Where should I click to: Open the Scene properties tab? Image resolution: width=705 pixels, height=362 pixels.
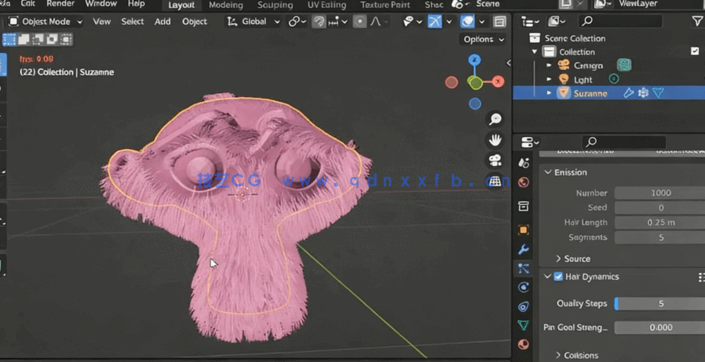(523, 163)
